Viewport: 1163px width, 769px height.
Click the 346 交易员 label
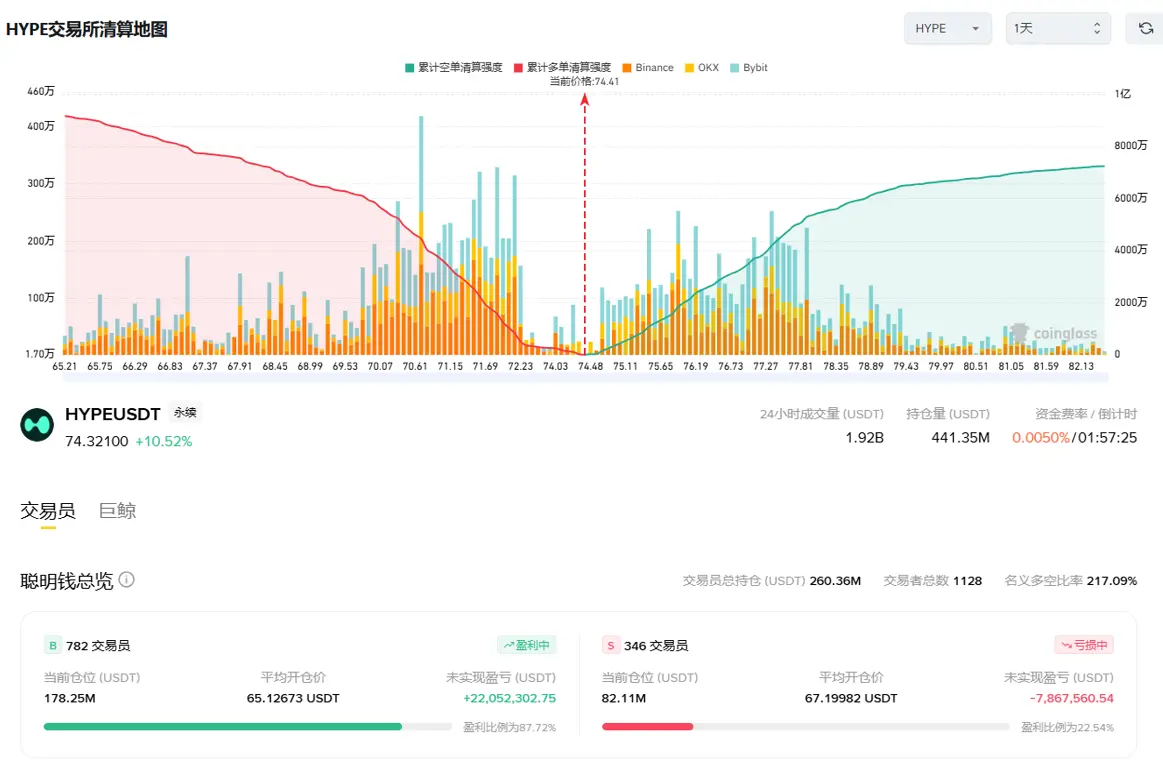656,645
